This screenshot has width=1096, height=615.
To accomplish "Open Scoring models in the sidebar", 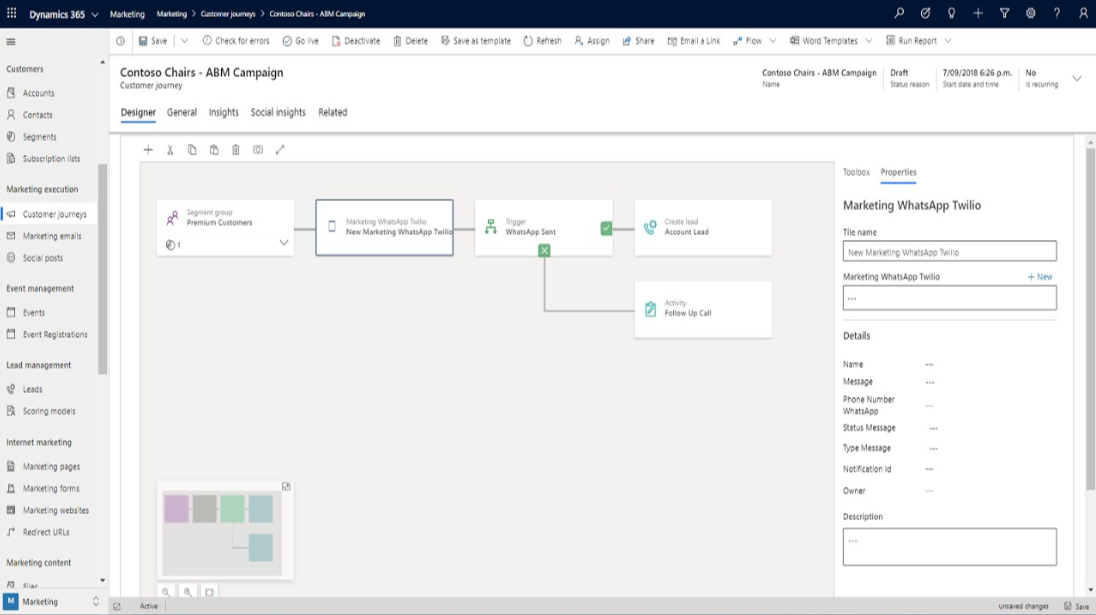I will pos(49,412).
